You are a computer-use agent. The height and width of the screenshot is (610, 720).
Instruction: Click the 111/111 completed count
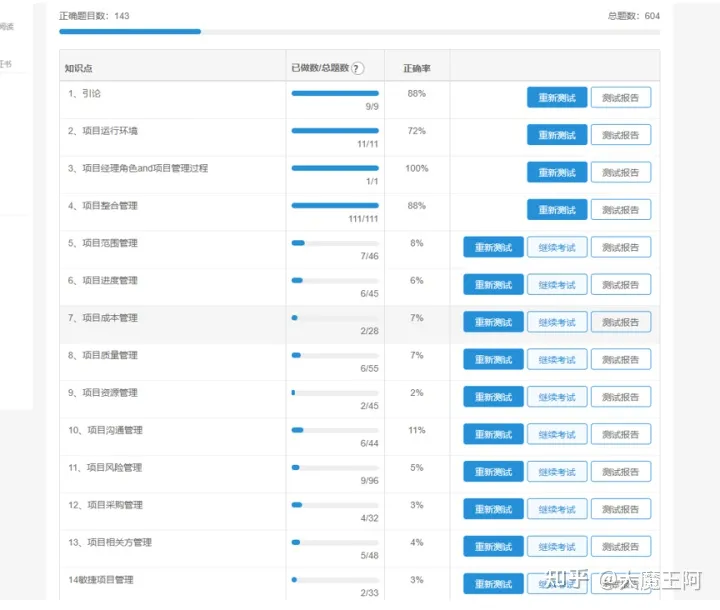(363, 219)
